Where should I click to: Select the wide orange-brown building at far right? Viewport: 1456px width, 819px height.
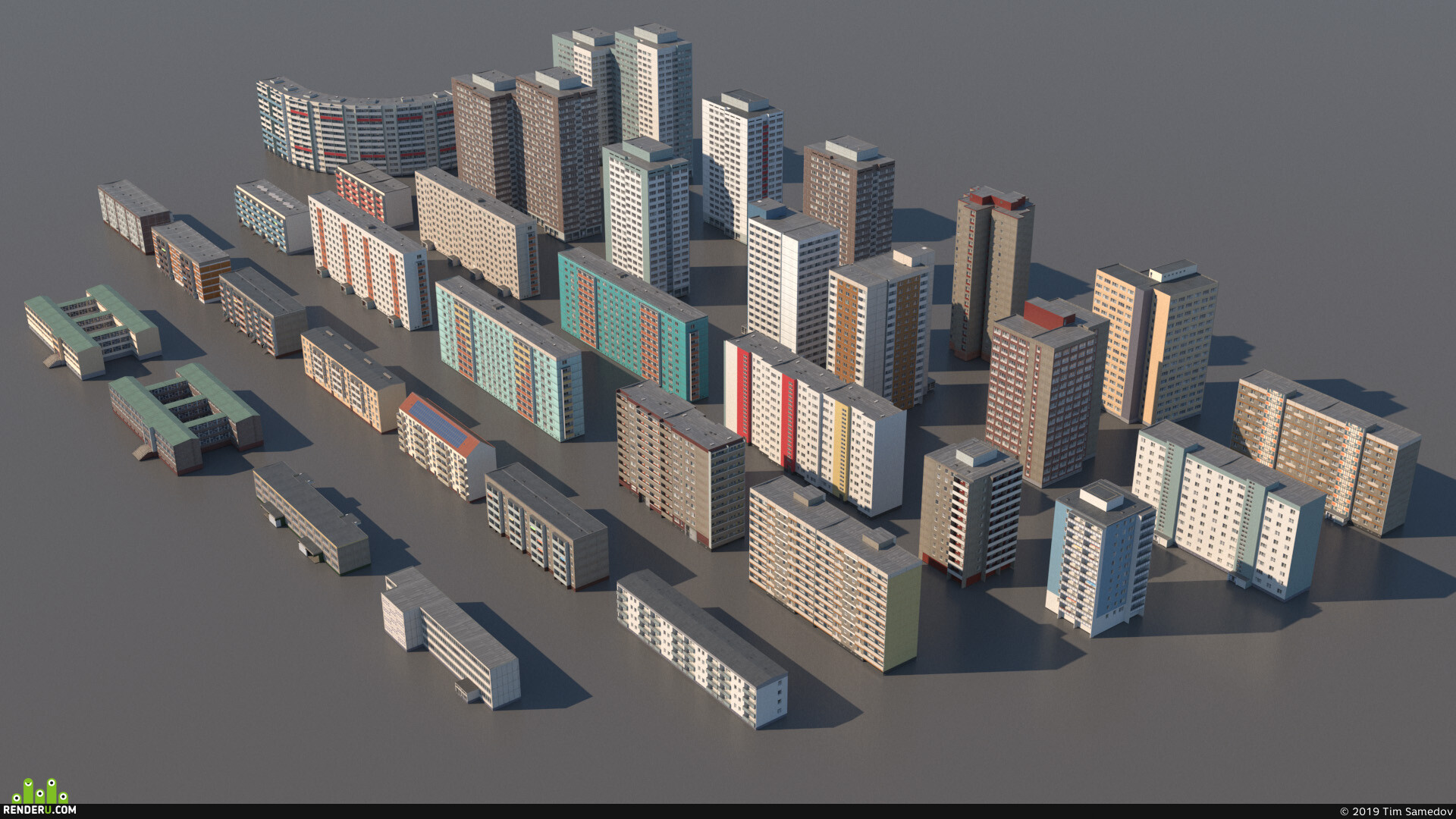tap(1326, 453)
